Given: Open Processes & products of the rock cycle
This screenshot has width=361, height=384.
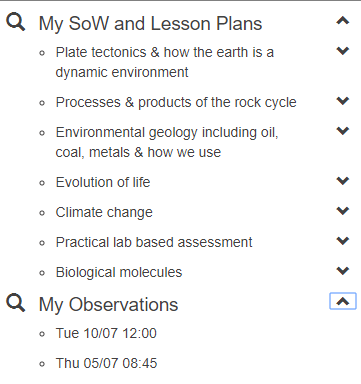Looking at the screenshot, I should click(176, 102).
